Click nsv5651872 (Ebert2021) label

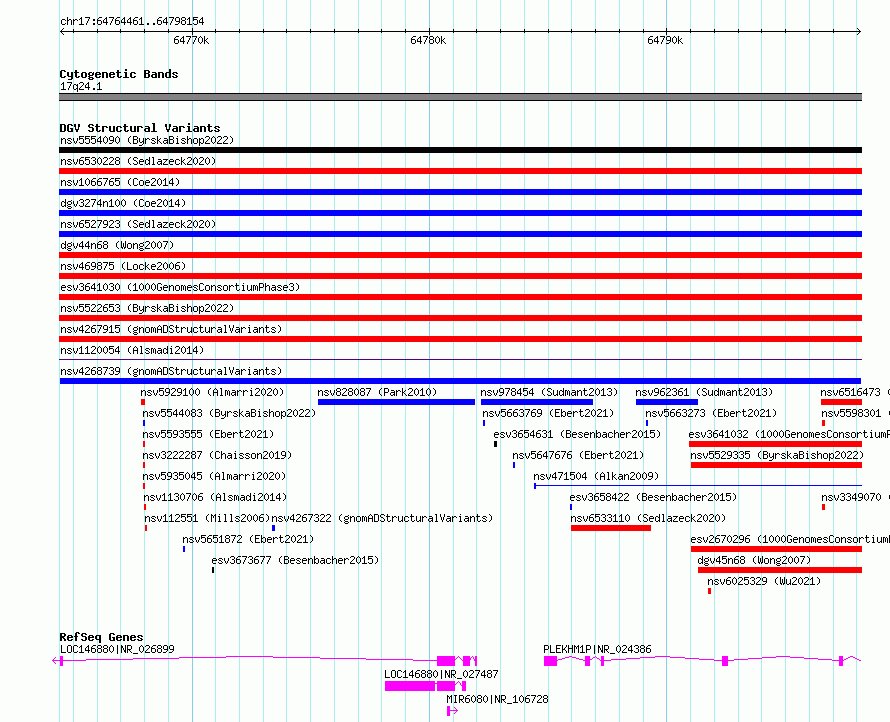[x=248, y=539]
